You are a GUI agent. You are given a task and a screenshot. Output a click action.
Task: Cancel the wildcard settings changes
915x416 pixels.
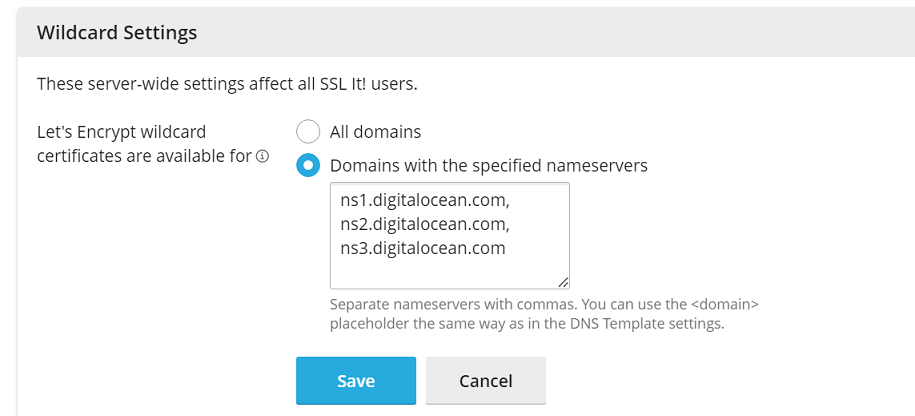click(485, 381)
